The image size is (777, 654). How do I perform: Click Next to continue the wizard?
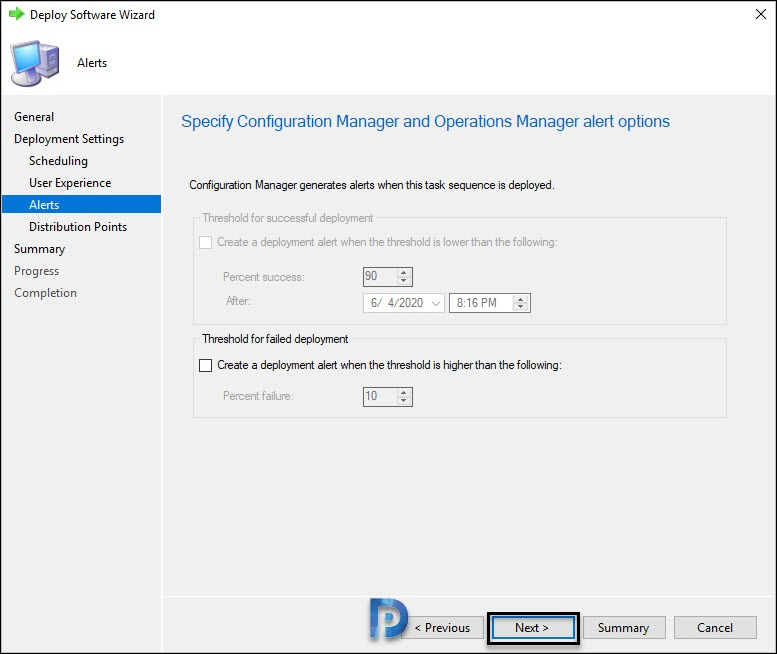tap(533, 628)
